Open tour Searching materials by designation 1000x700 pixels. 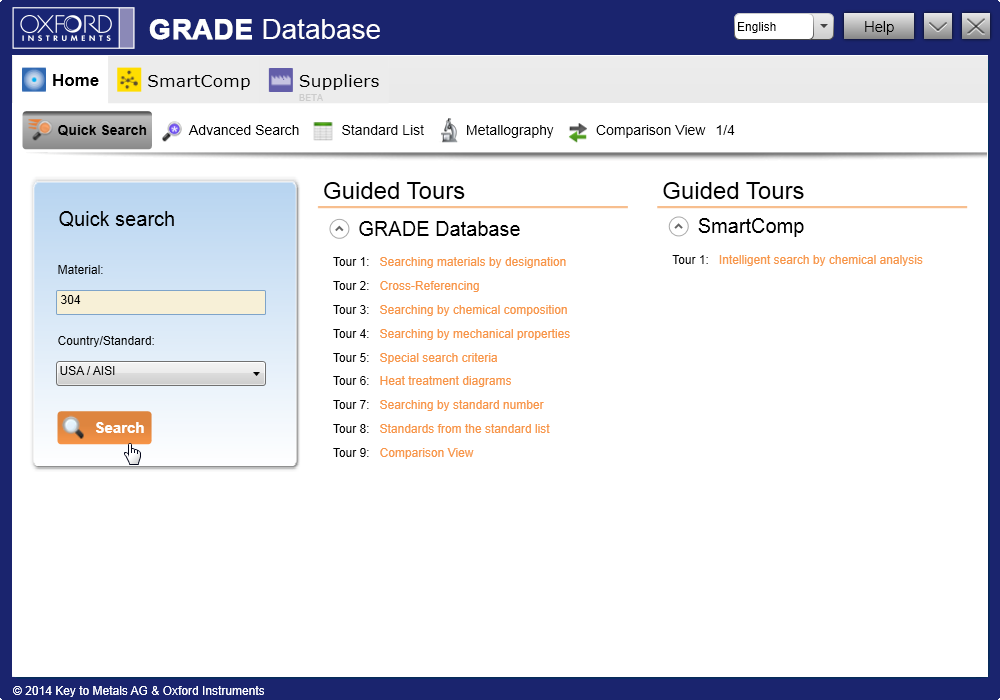[473, 261]
